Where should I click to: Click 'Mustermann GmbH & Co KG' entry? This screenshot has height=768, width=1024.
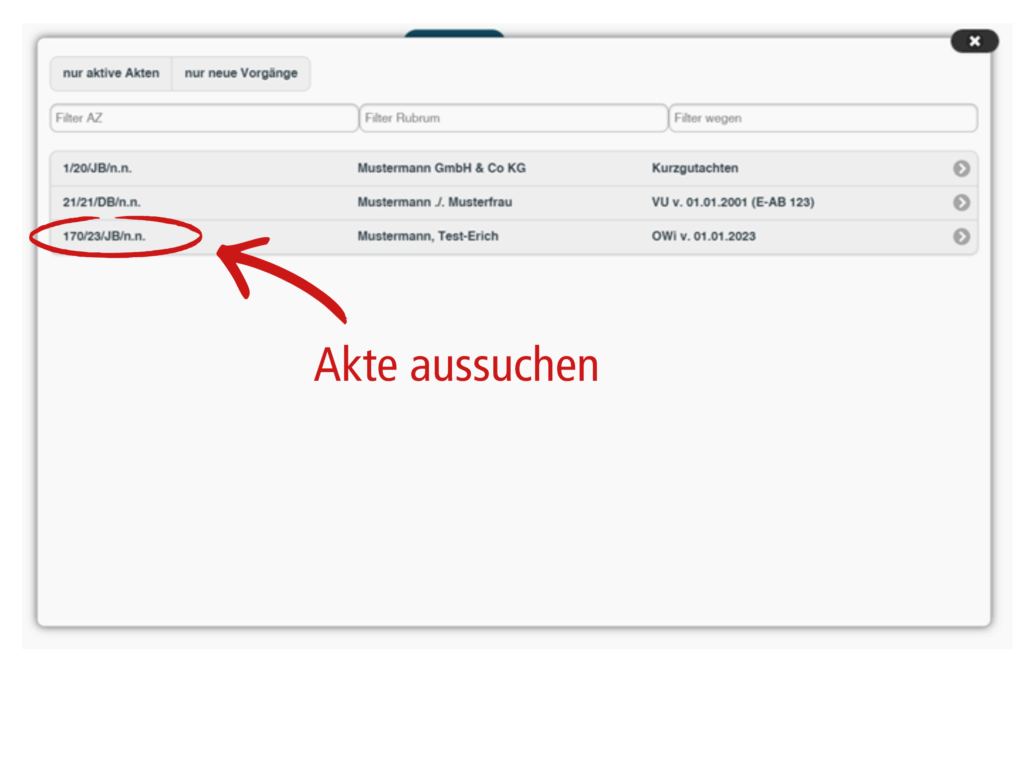pos(441,169)
